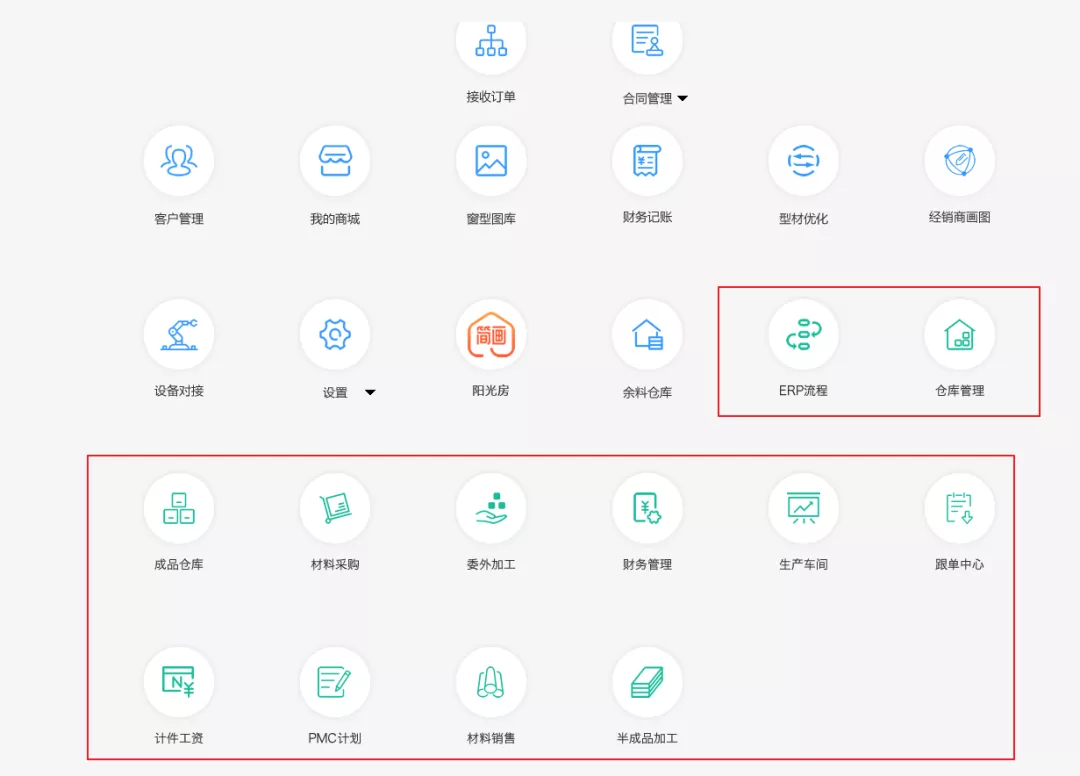Launch 型材优化 optimization icon

(803, 161)
